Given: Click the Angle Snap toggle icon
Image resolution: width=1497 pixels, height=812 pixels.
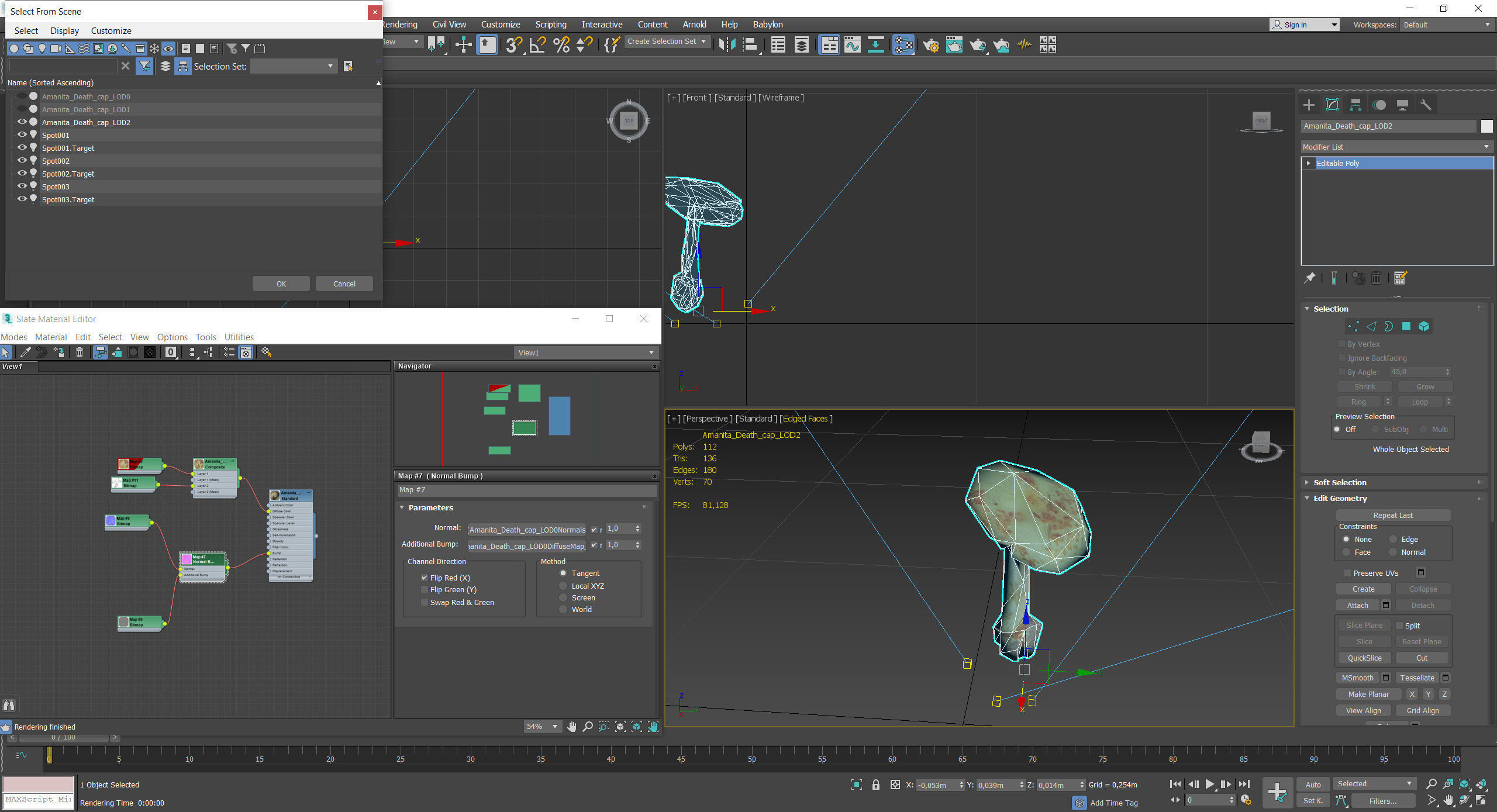Looking at the screenshot, I should click(x=537, y=44).
